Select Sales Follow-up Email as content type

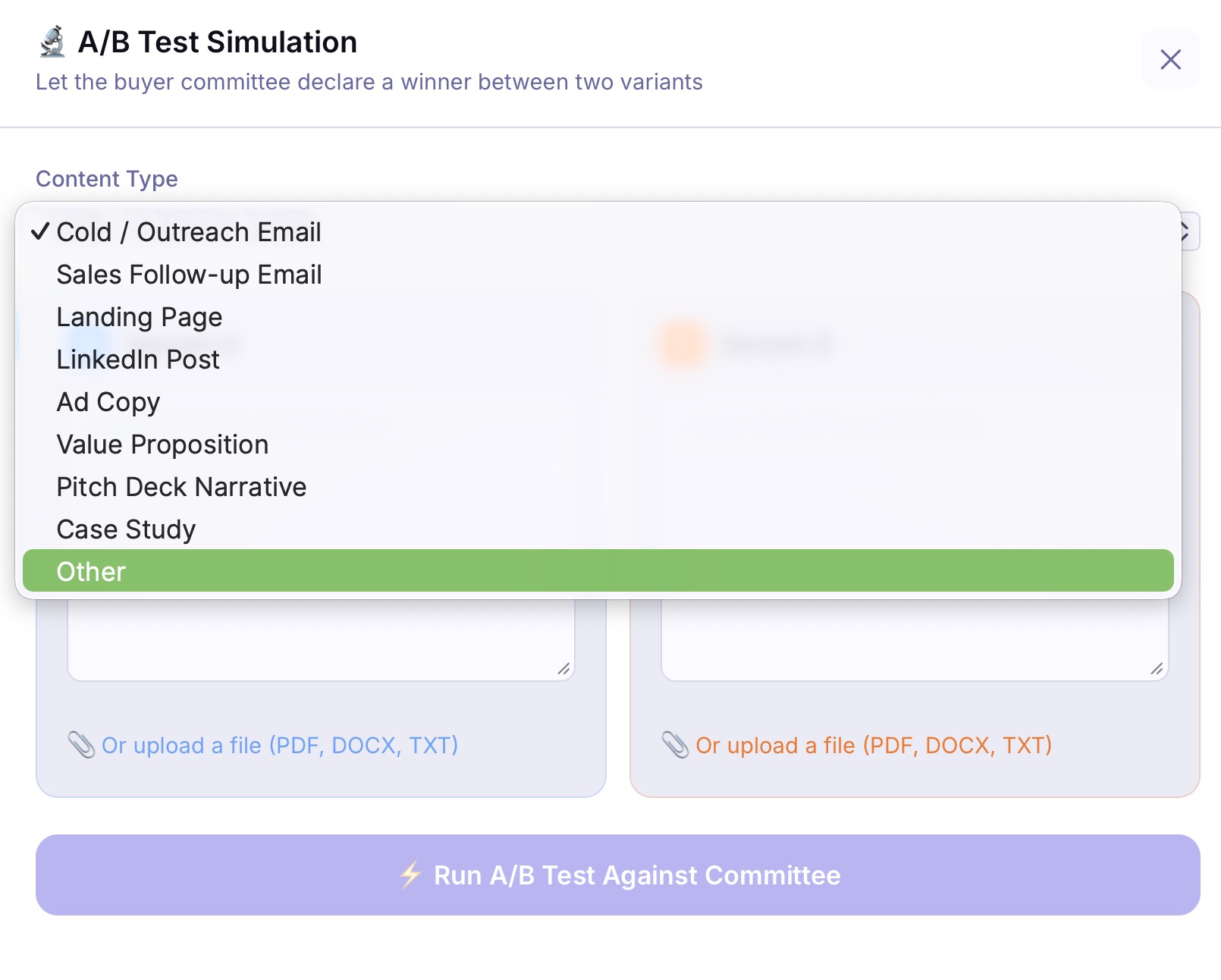(x=189, y=275)
